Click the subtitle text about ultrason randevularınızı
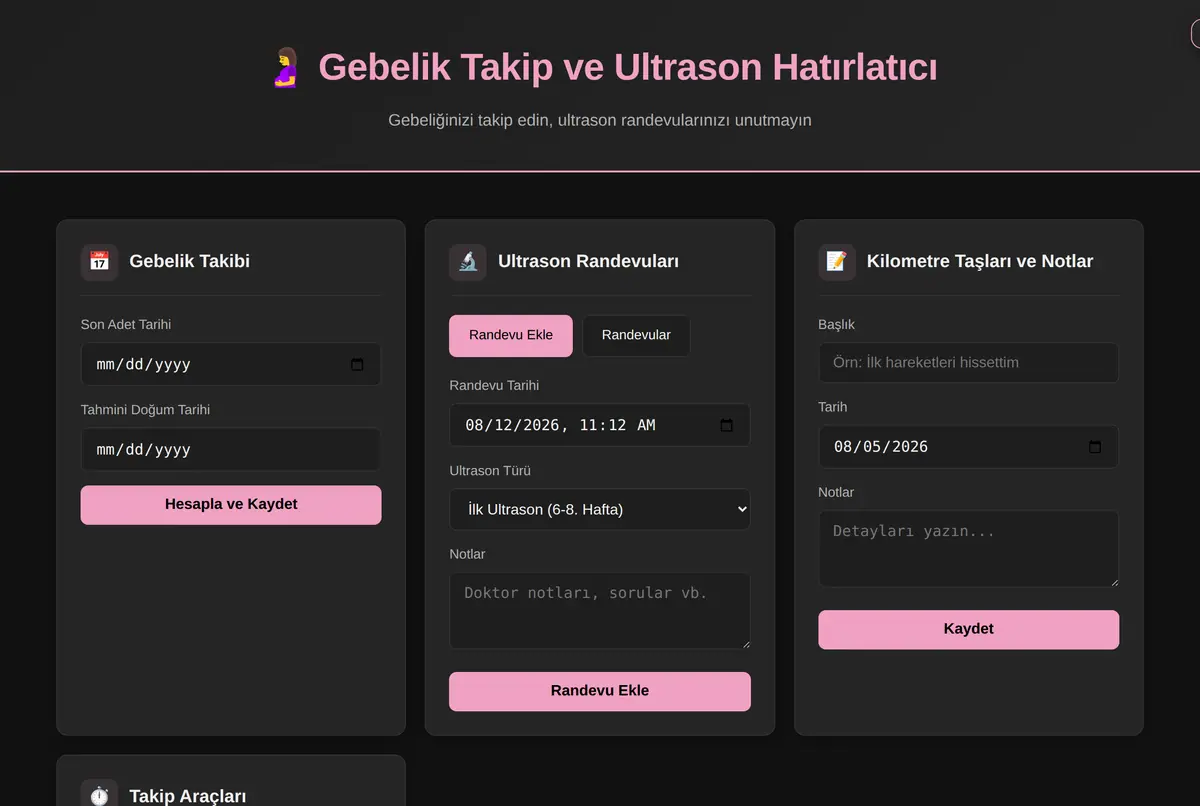The height and width of the screenshot is (806, 1200). [600, 120]
